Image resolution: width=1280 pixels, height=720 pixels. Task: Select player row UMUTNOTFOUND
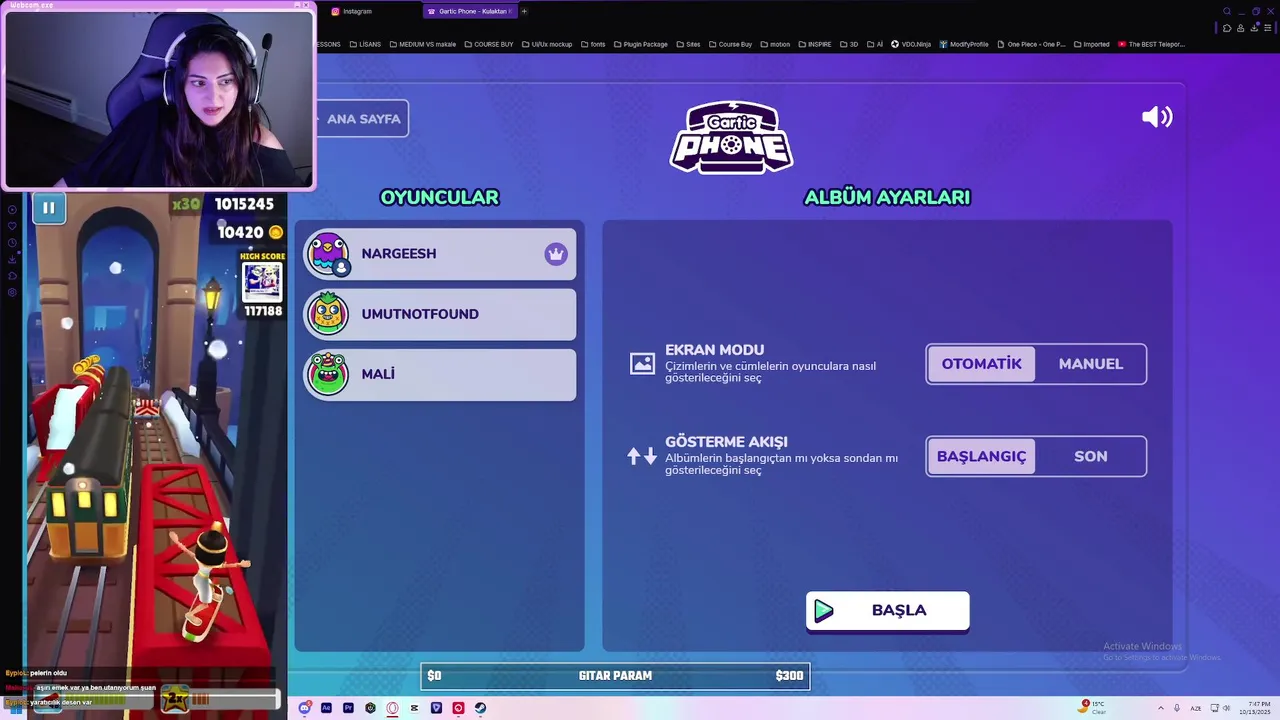tap(440, 314)
